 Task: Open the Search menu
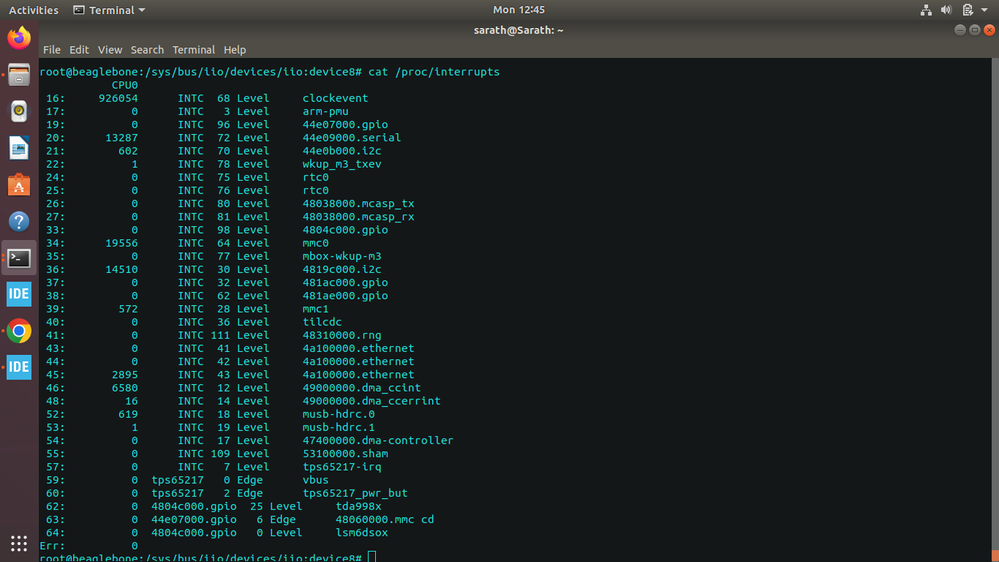coord(147,50)
